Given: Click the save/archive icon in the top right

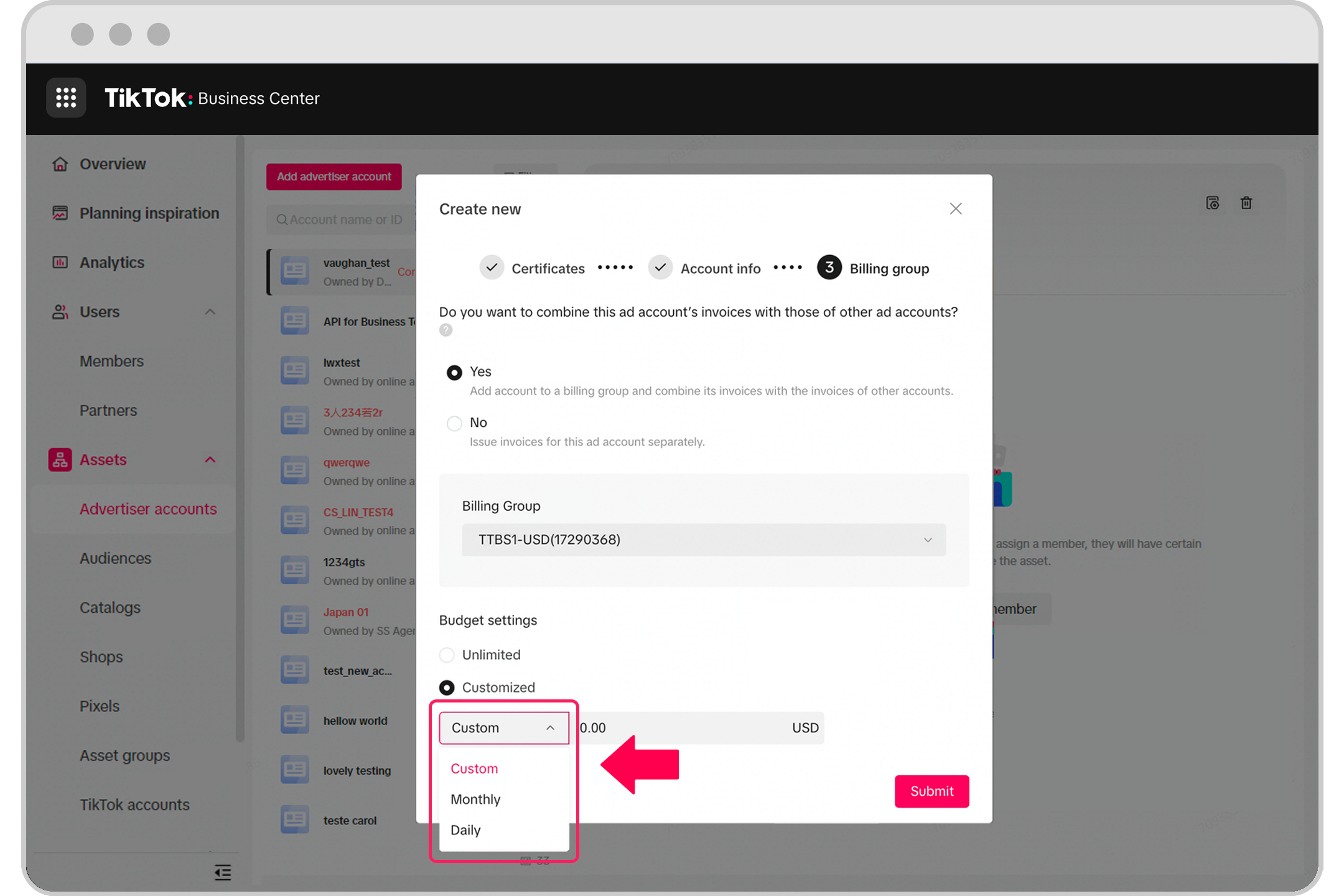Looking at the screenshot, I should pyautogui.click(x=1213, y=203).
